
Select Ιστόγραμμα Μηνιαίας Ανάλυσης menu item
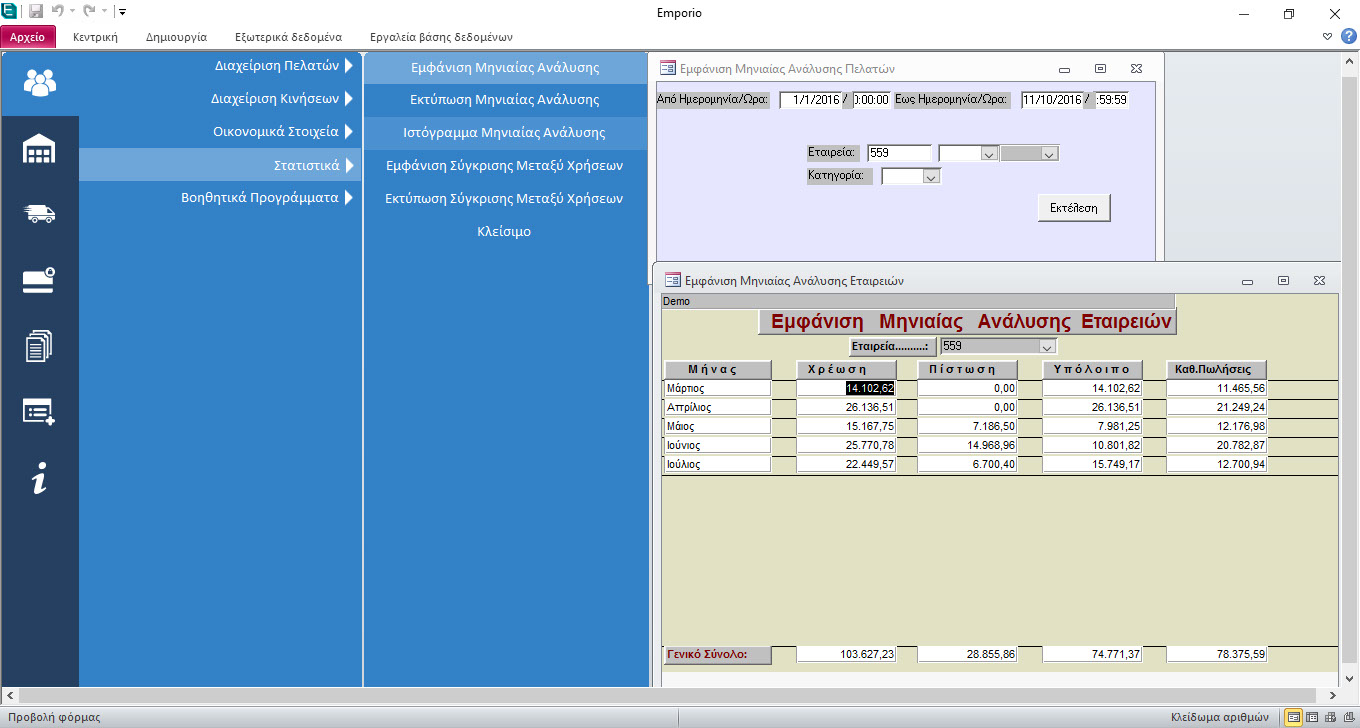click(x=504, y=133)
